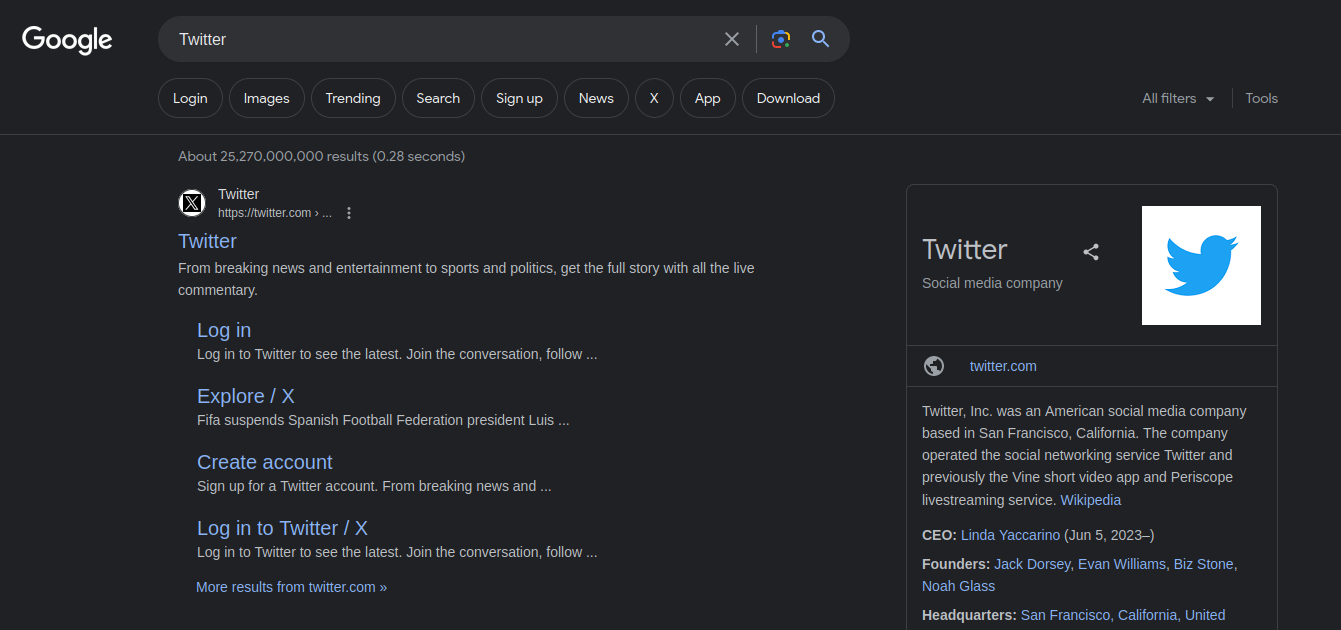Image resolution: width=1341 pixels, height=630 pixels.
Task: Open the San Francisco headquarters link
Action: click(x=1066, y=615)
